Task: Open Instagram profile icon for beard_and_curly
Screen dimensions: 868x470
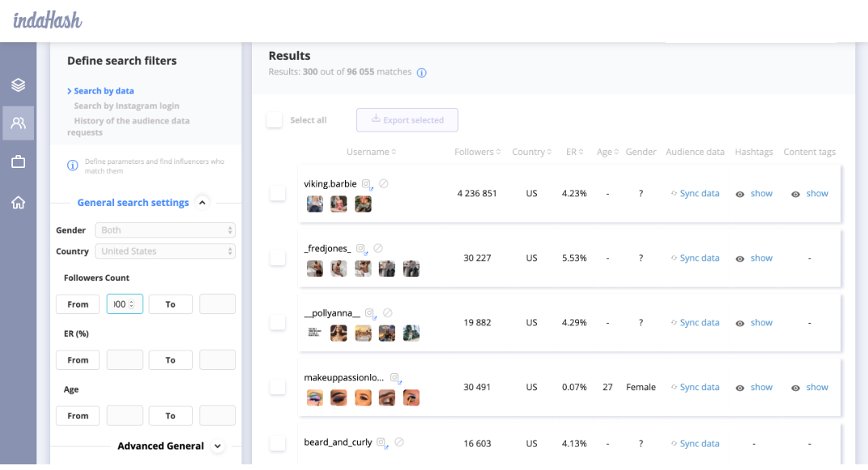Action: pyautogui.click(x=382, y=442)
